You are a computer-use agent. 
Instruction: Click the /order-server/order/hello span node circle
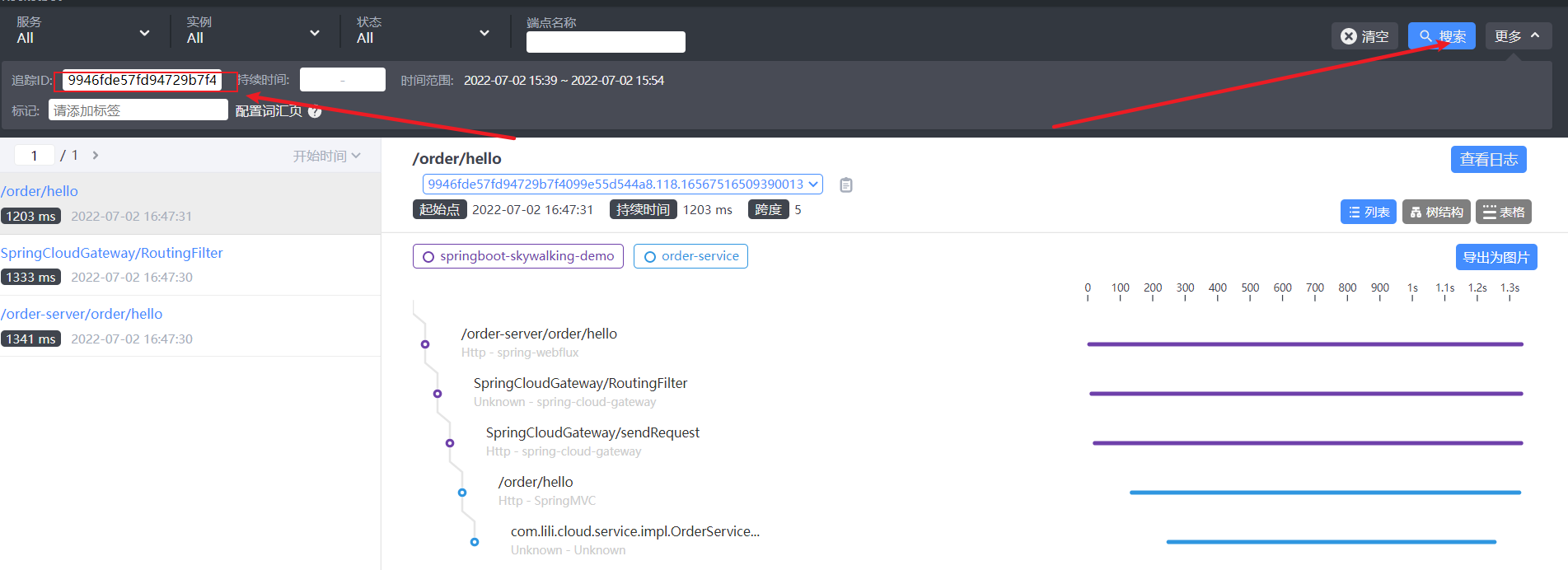(425, 344)
